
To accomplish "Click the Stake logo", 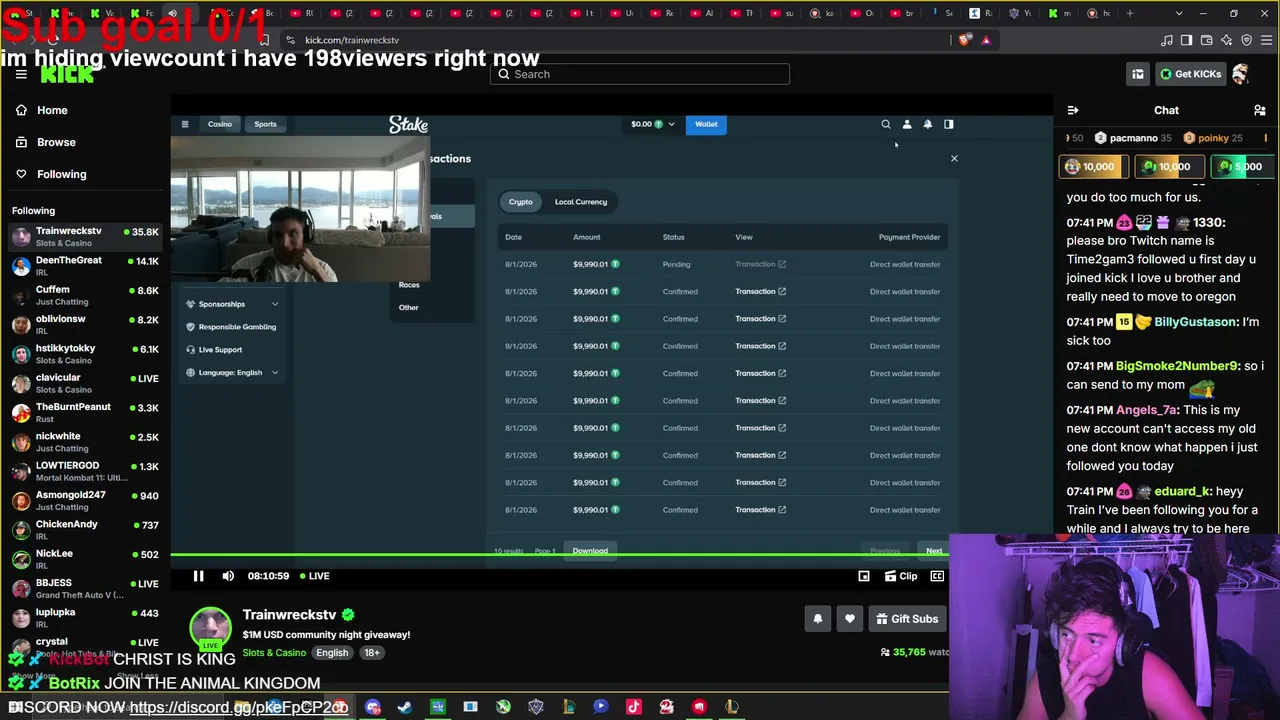I will [408, 124].
